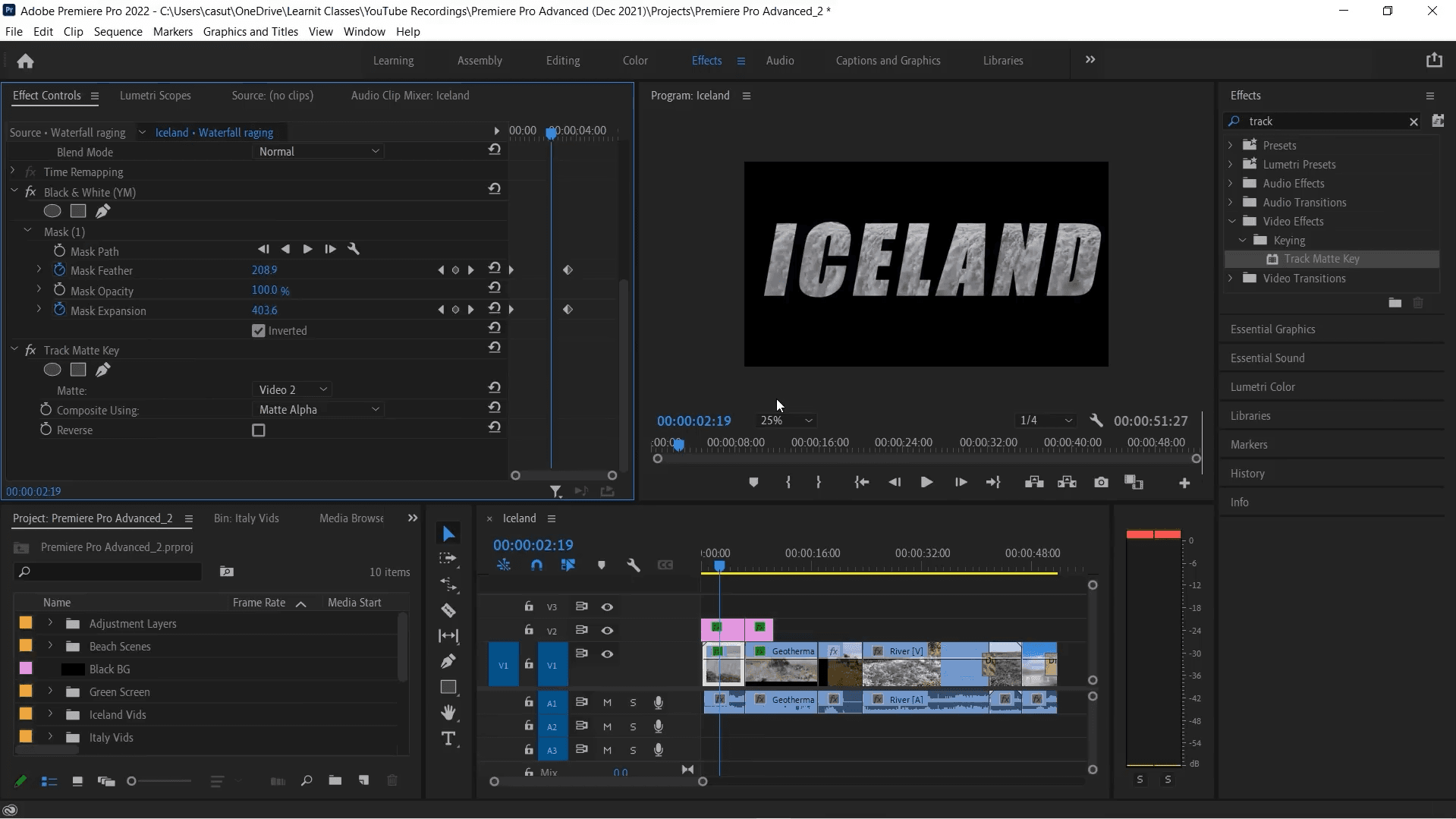Image resolution: width=1456 pixels, height=819 pixels.
Task: Open Graphics and Titles menu
Action: [x=250, y=32]
